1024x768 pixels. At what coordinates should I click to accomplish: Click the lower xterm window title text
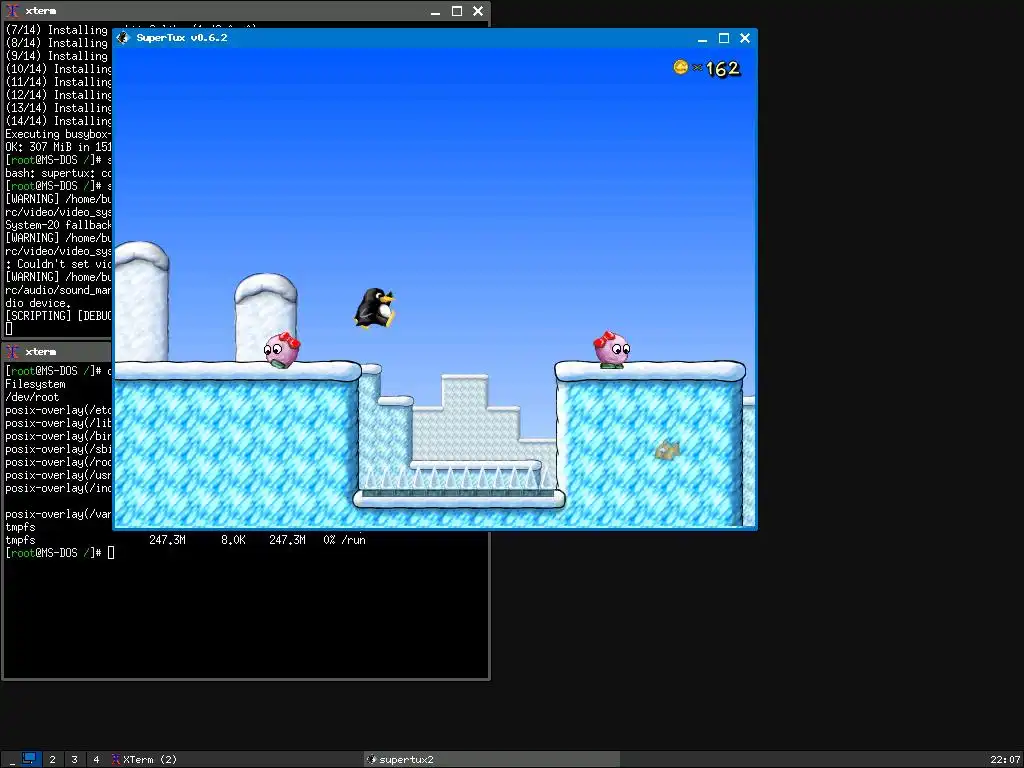[x=40, y=352]
